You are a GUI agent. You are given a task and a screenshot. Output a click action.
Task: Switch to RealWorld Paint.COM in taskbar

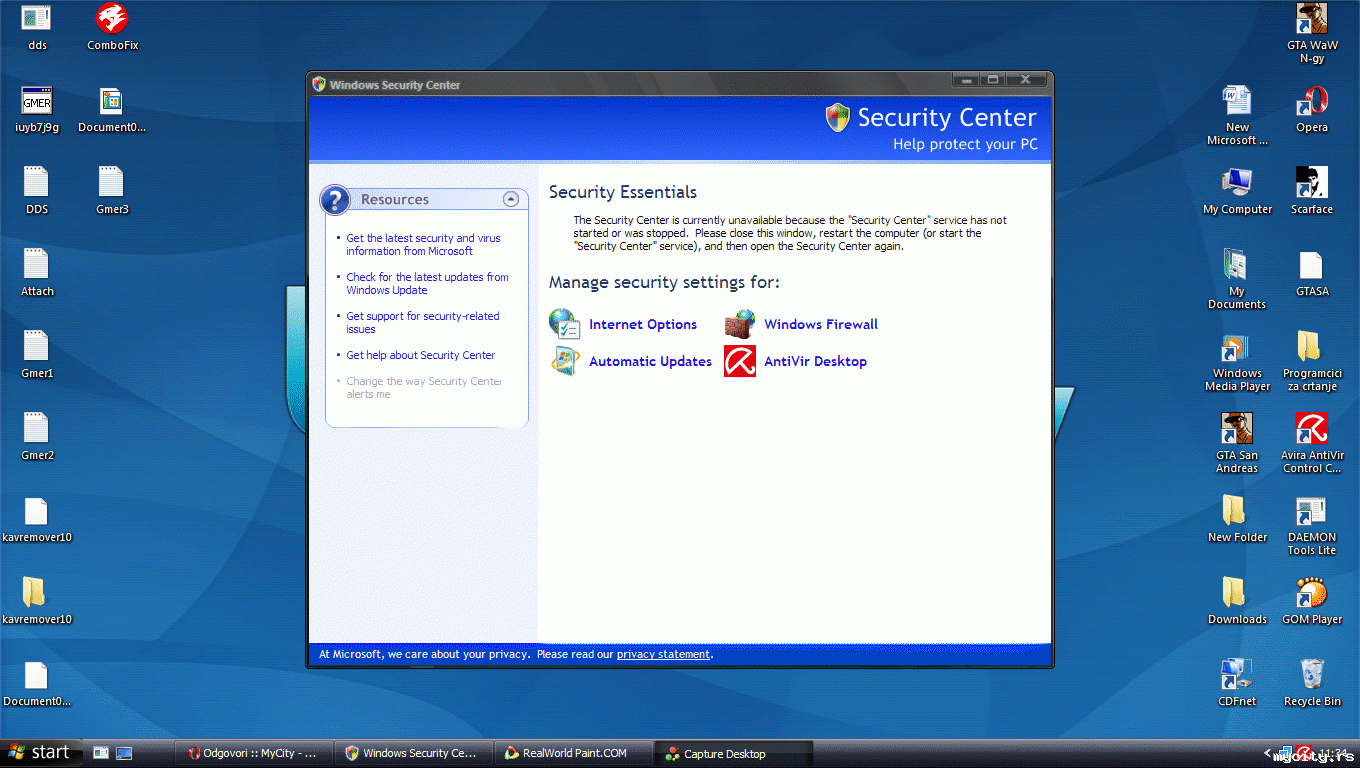572,753
